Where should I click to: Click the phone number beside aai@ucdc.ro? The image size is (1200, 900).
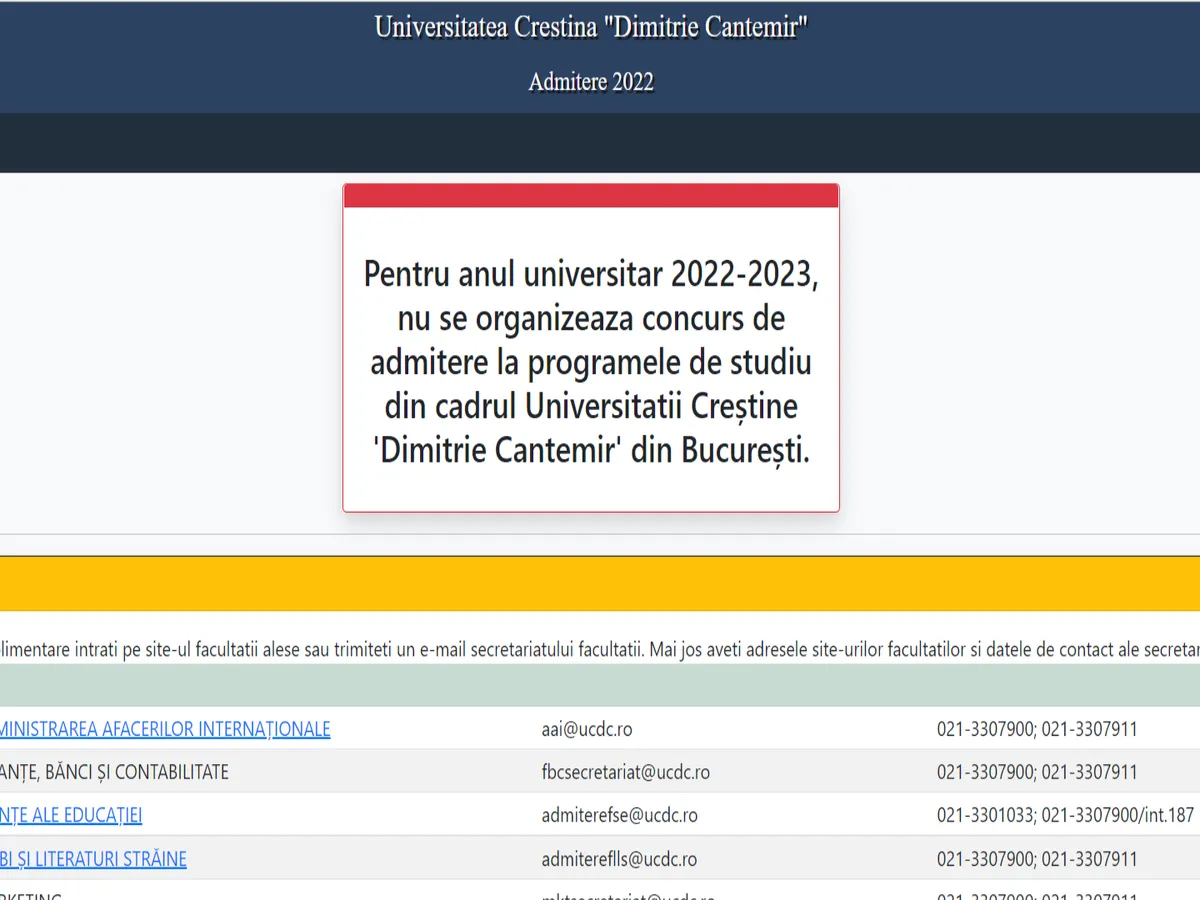1036,729
